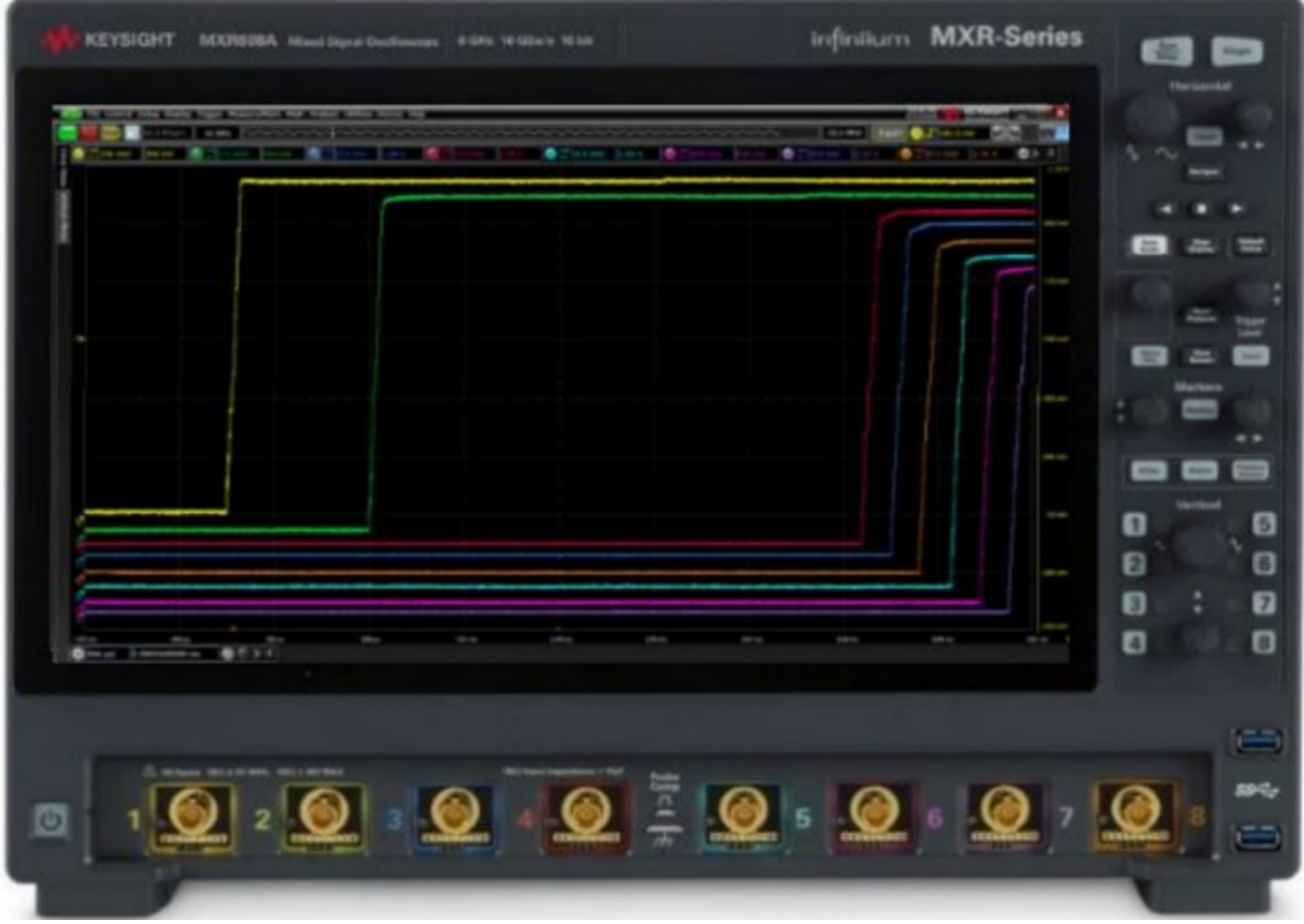Screen dimensions: 1304x924
Task: Click the navigate stop square key
Action: [1201, 209]
